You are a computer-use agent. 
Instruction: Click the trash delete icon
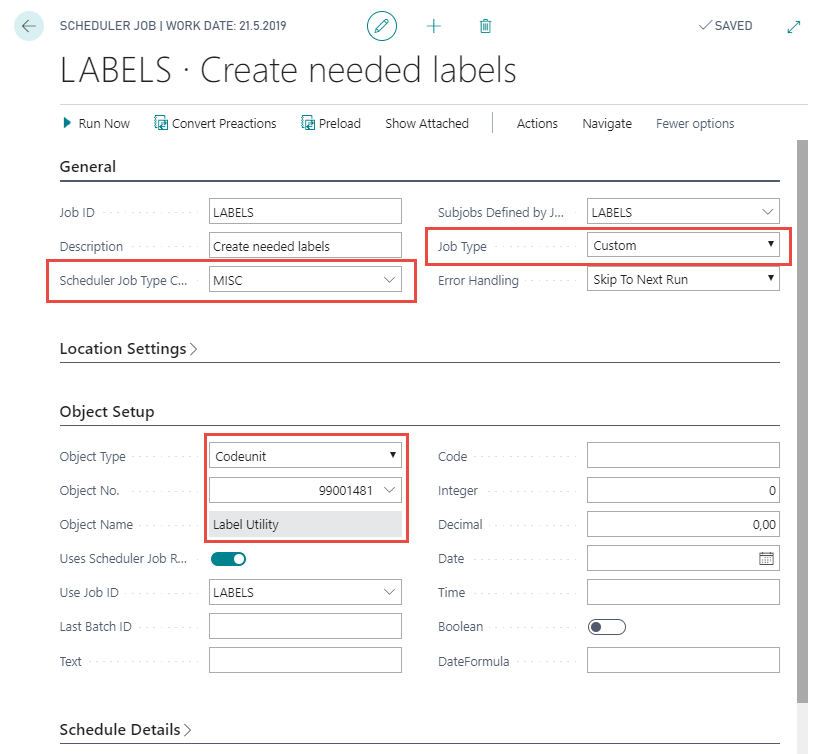click(x=485, y=26)
